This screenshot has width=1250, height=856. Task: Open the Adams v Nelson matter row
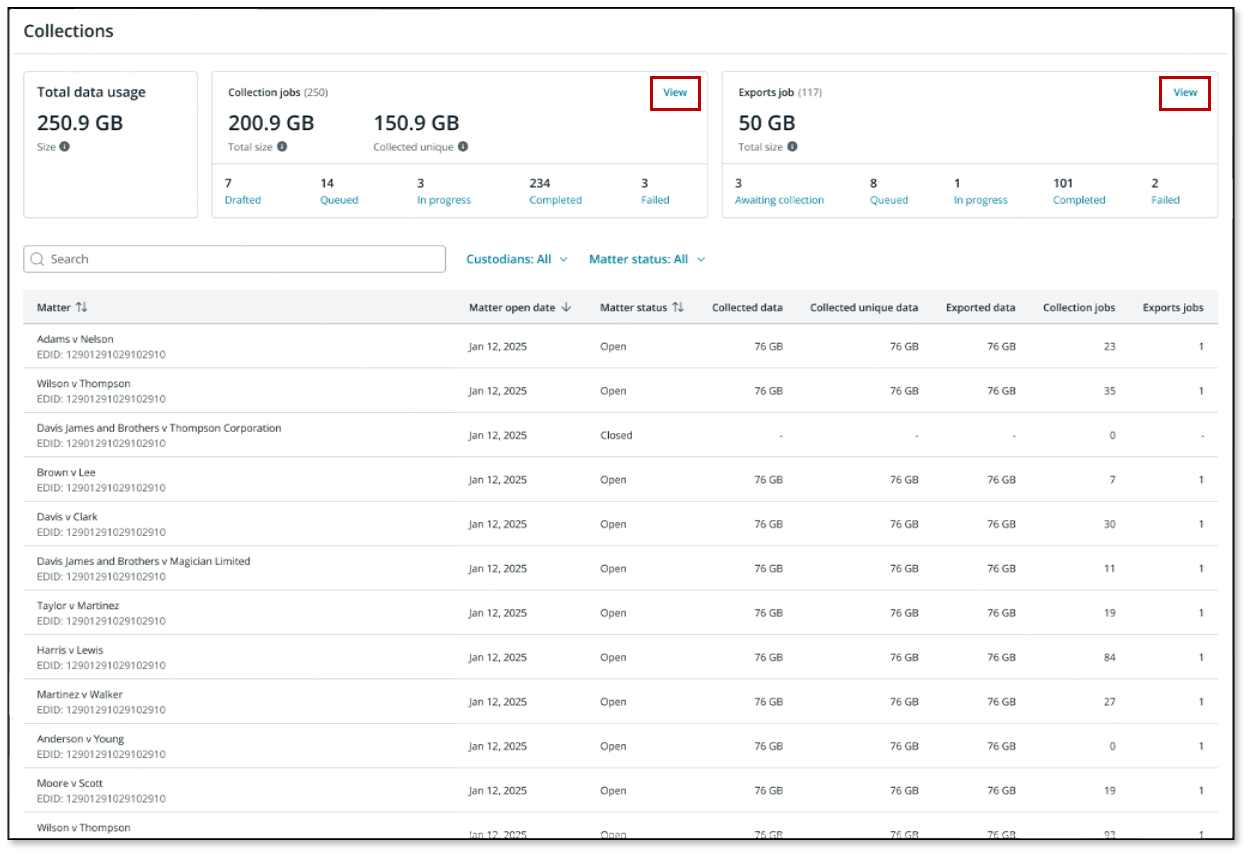75,340
